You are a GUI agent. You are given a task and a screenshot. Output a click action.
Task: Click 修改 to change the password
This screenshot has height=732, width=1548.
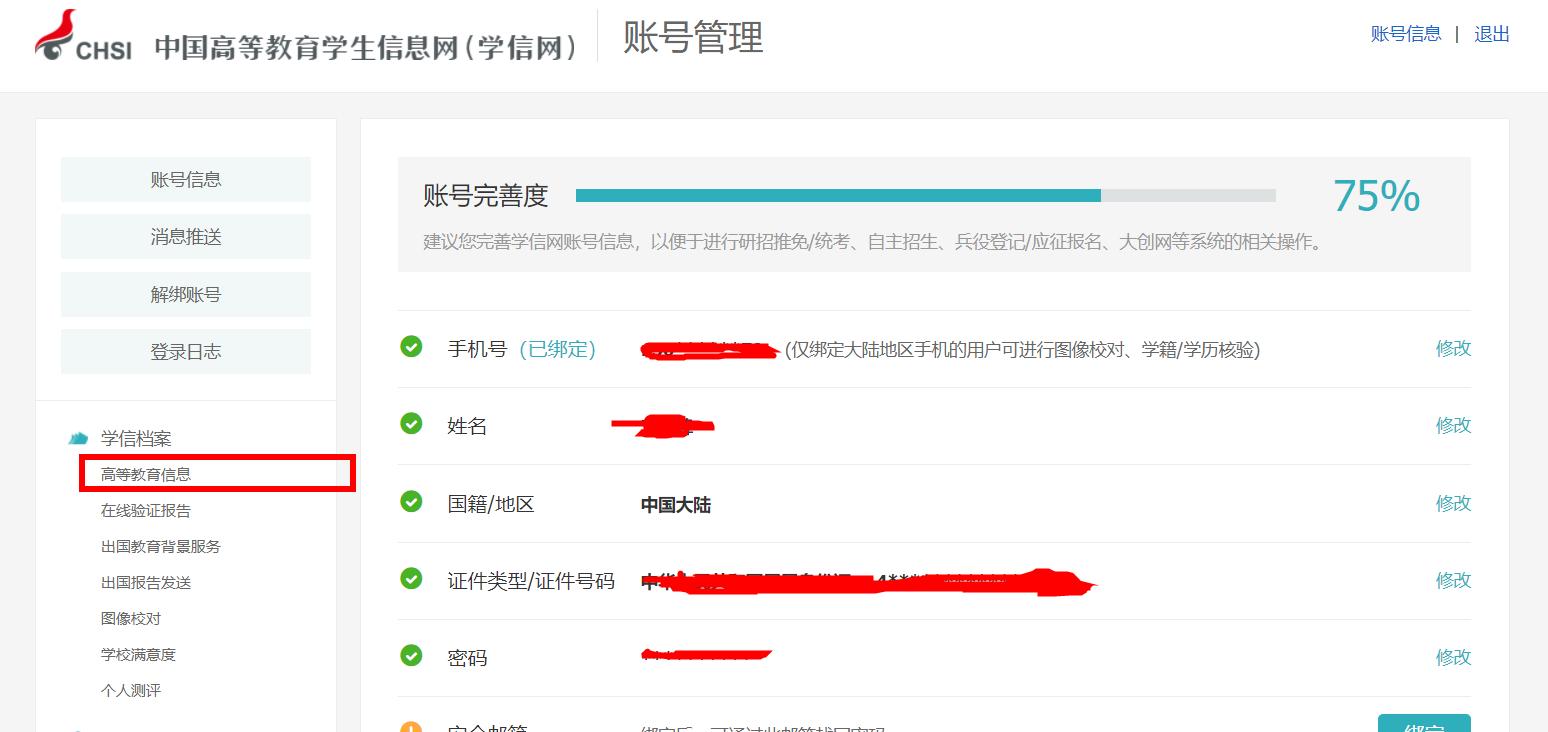point(1453,656)
